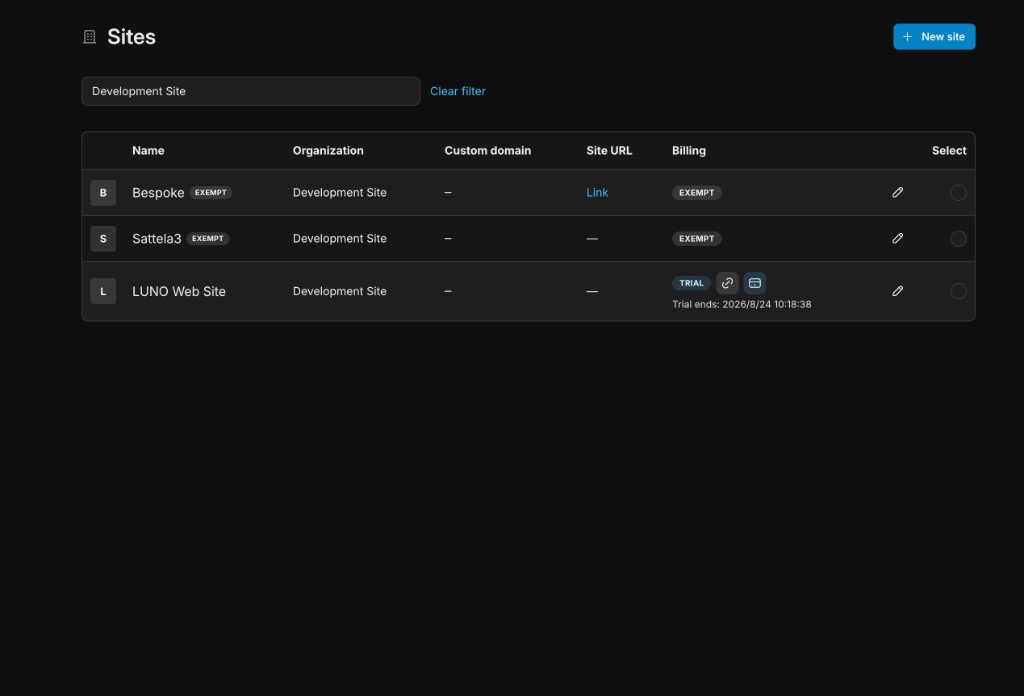Click the Billing column header
Image resolution: width=1024 pixels, height=696 pixels.
click(688, 150)
